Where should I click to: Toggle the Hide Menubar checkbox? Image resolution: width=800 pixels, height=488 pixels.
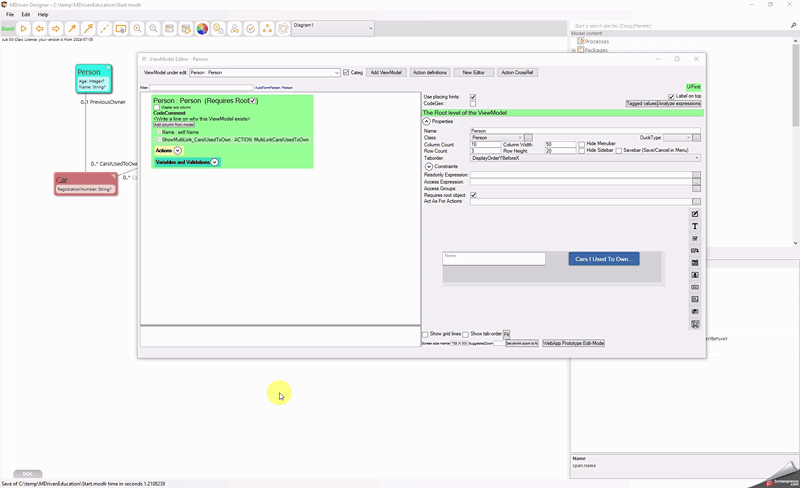click(582, 144)
